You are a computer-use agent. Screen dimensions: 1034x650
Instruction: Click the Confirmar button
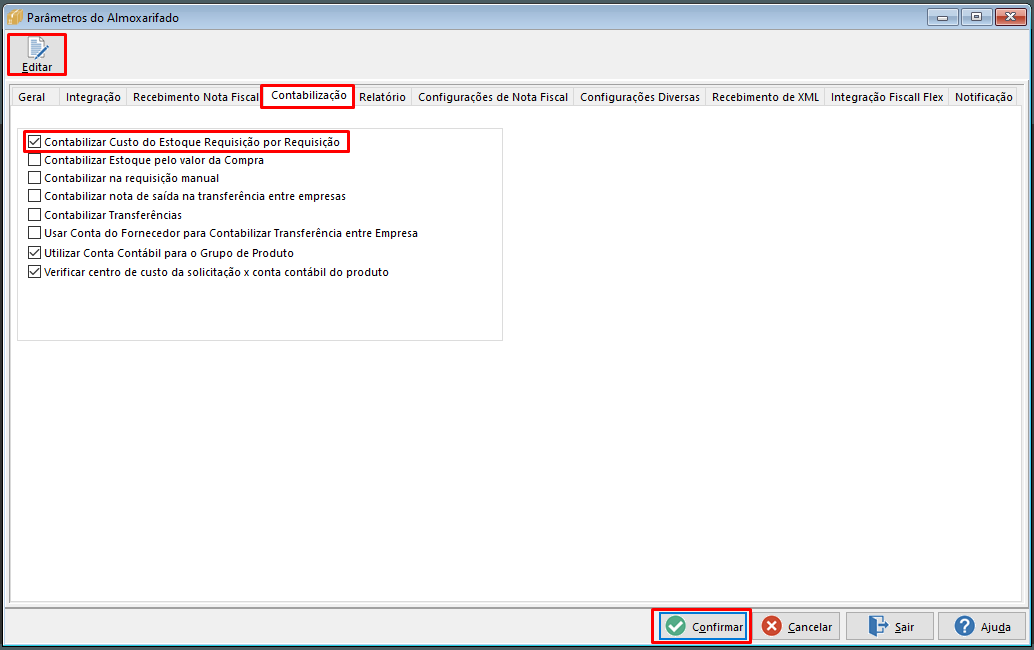[702, 626]
